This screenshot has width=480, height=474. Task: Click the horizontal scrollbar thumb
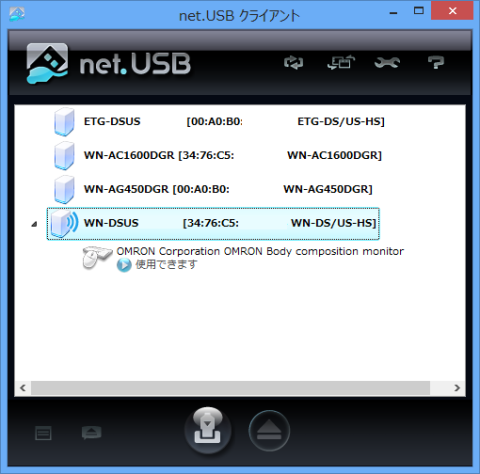(230, 388)
